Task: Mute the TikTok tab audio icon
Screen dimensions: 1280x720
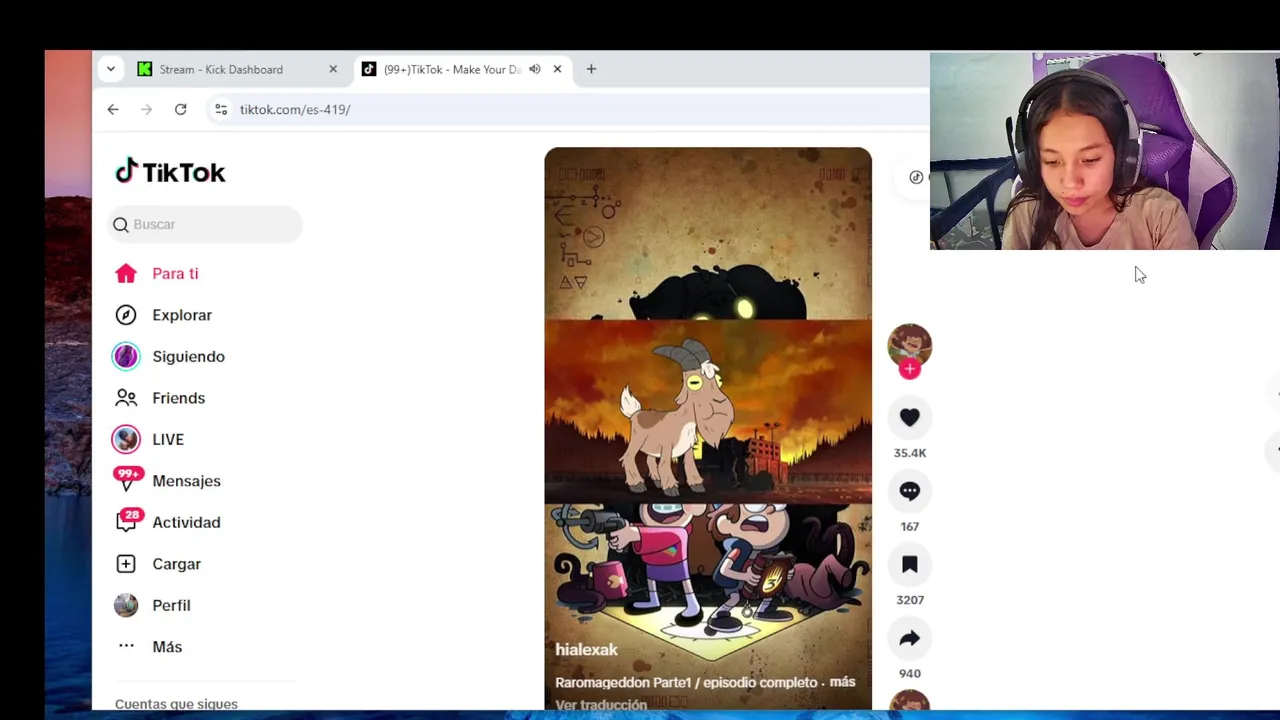Action: [535, 69]
